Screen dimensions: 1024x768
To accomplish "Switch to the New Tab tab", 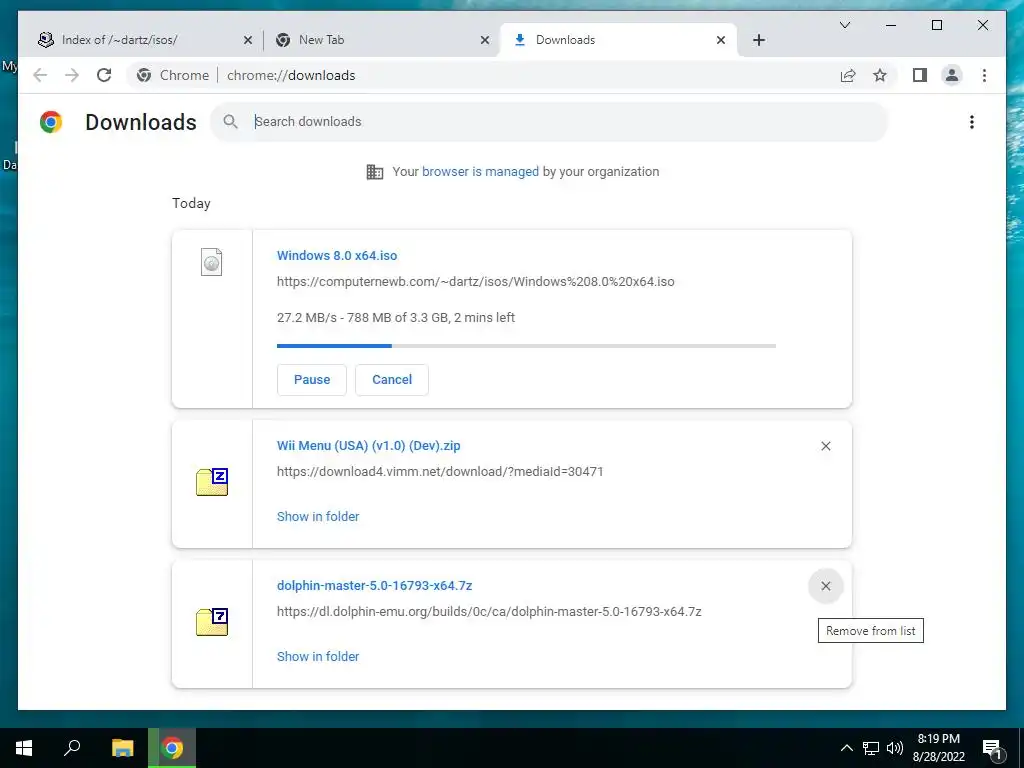I will coord(382,40).
